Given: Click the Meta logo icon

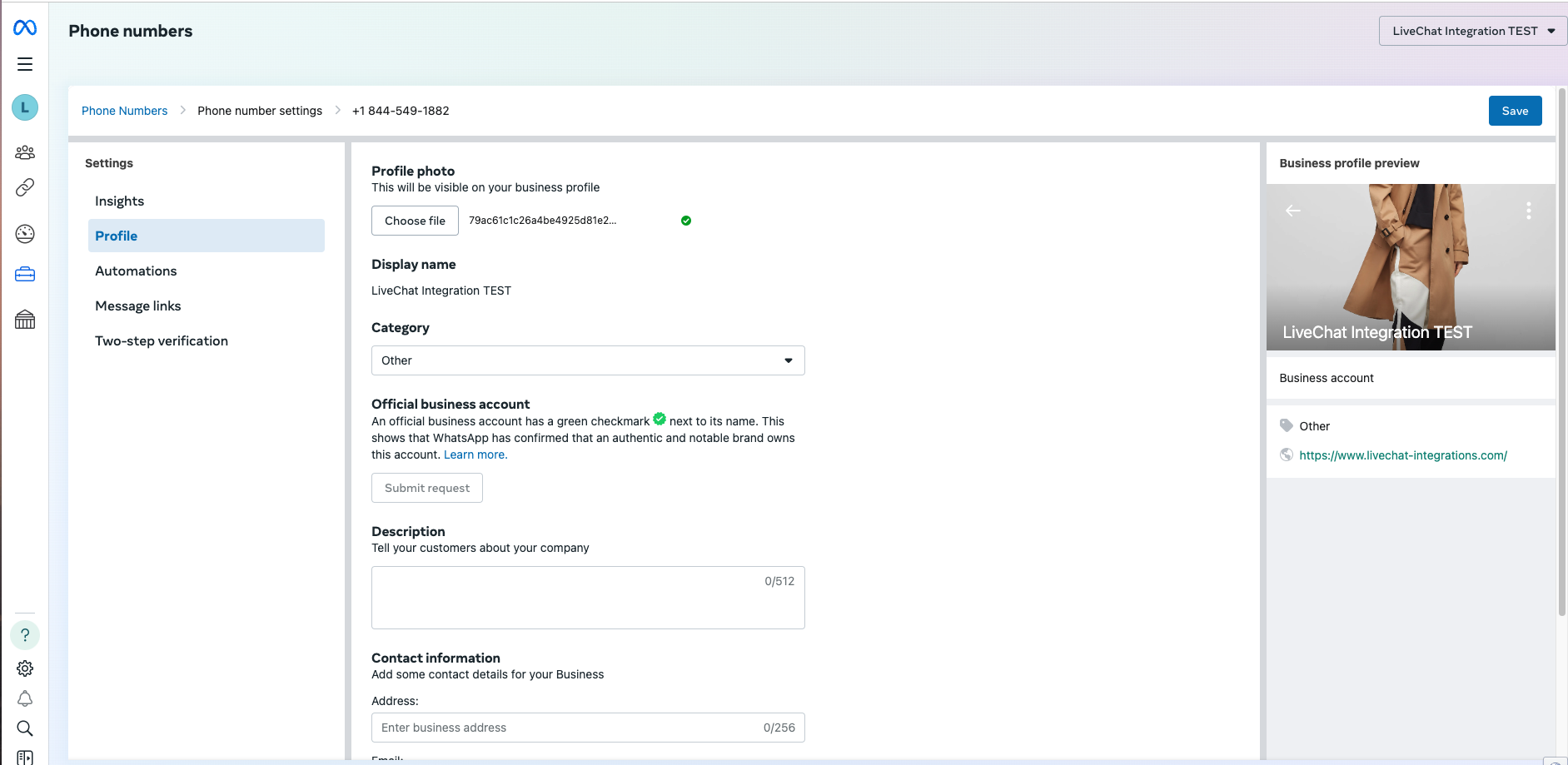Looking at the screenshot, I should click(x=25, y=28).
